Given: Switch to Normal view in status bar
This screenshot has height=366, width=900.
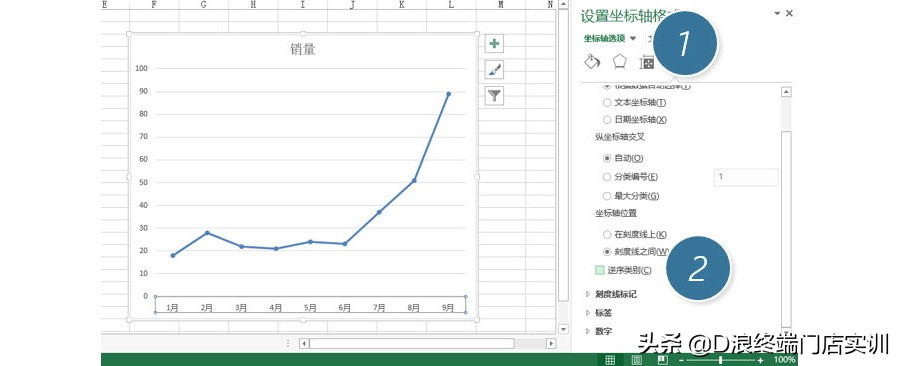Looking at the screenshot, I should (x=610, y=360).
